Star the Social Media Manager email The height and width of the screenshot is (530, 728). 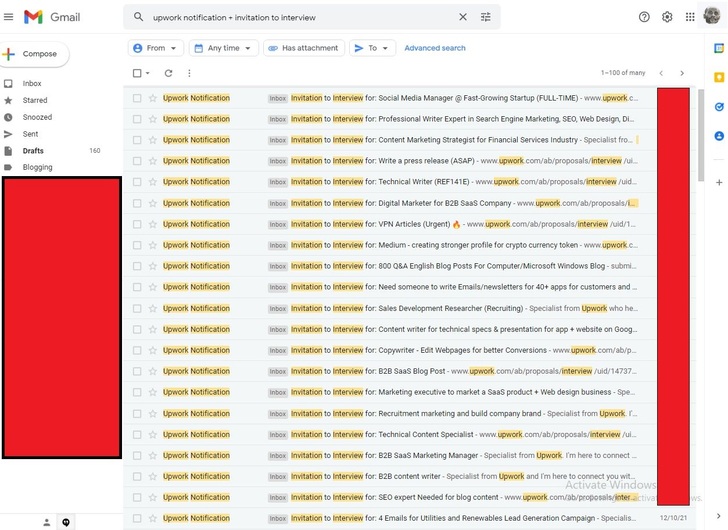152,98
